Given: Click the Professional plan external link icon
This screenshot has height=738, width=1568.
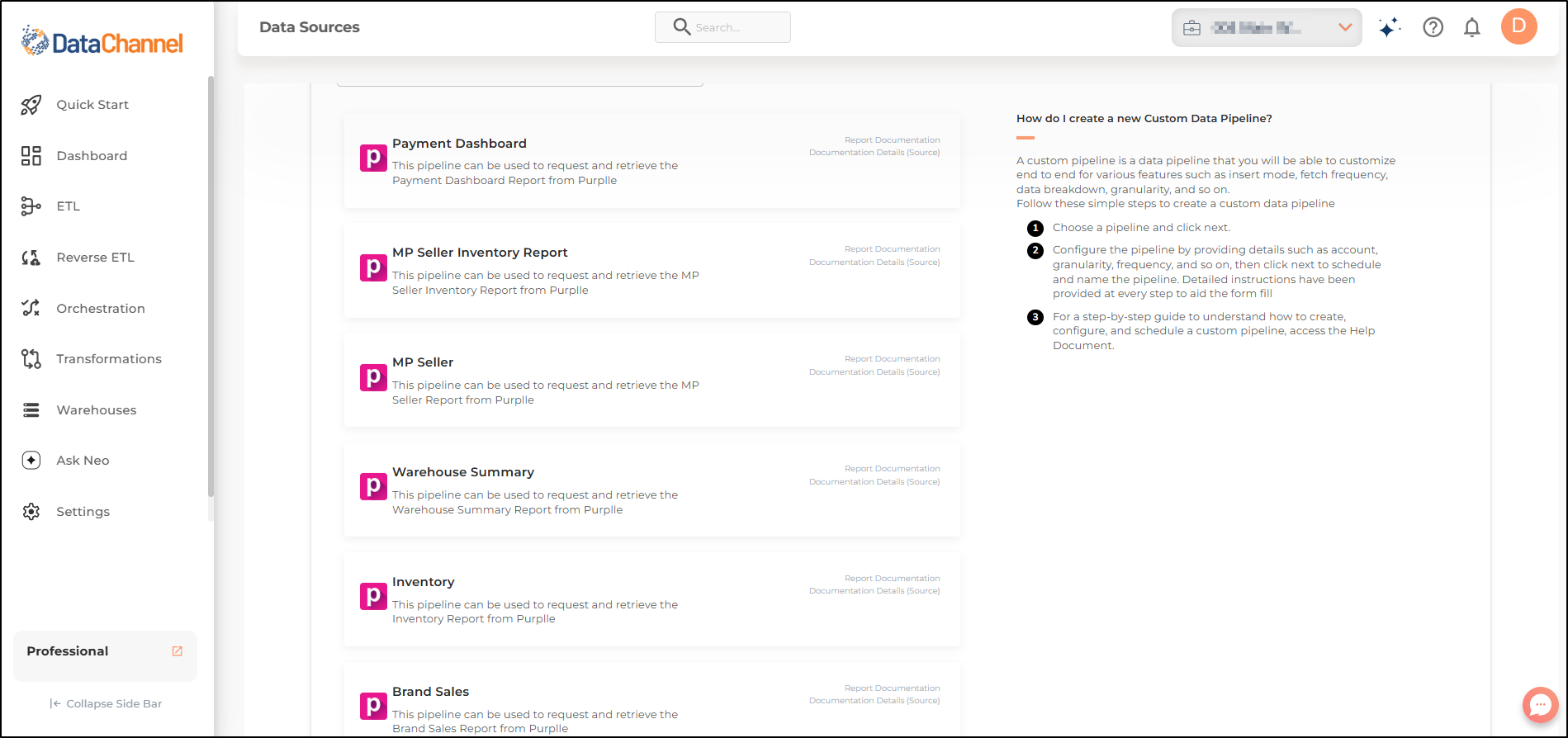Looking at the screenshot, I should (x=177, y=651).
